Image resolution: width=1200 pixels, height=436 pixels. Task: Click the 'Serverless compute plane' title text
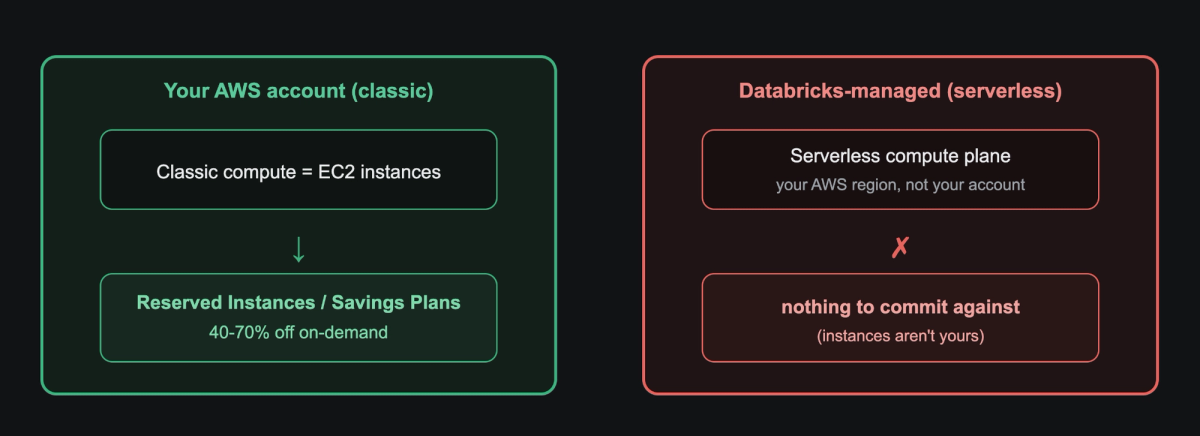point(900,156)
